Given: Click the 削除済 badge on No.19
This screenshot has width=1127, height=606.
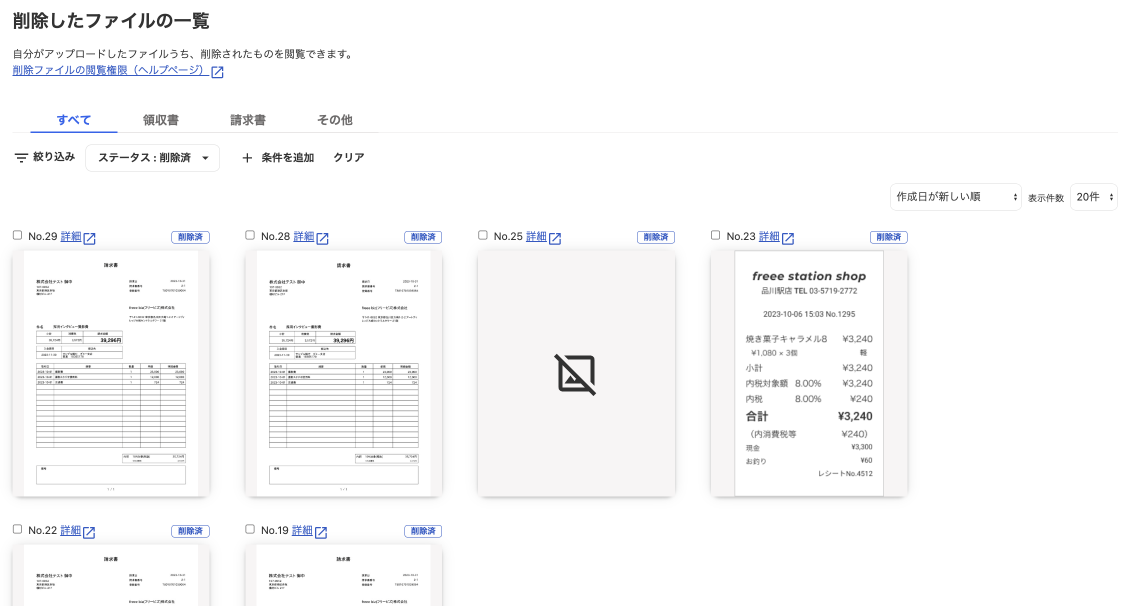Looking at the screenshot, I should 423,531.
